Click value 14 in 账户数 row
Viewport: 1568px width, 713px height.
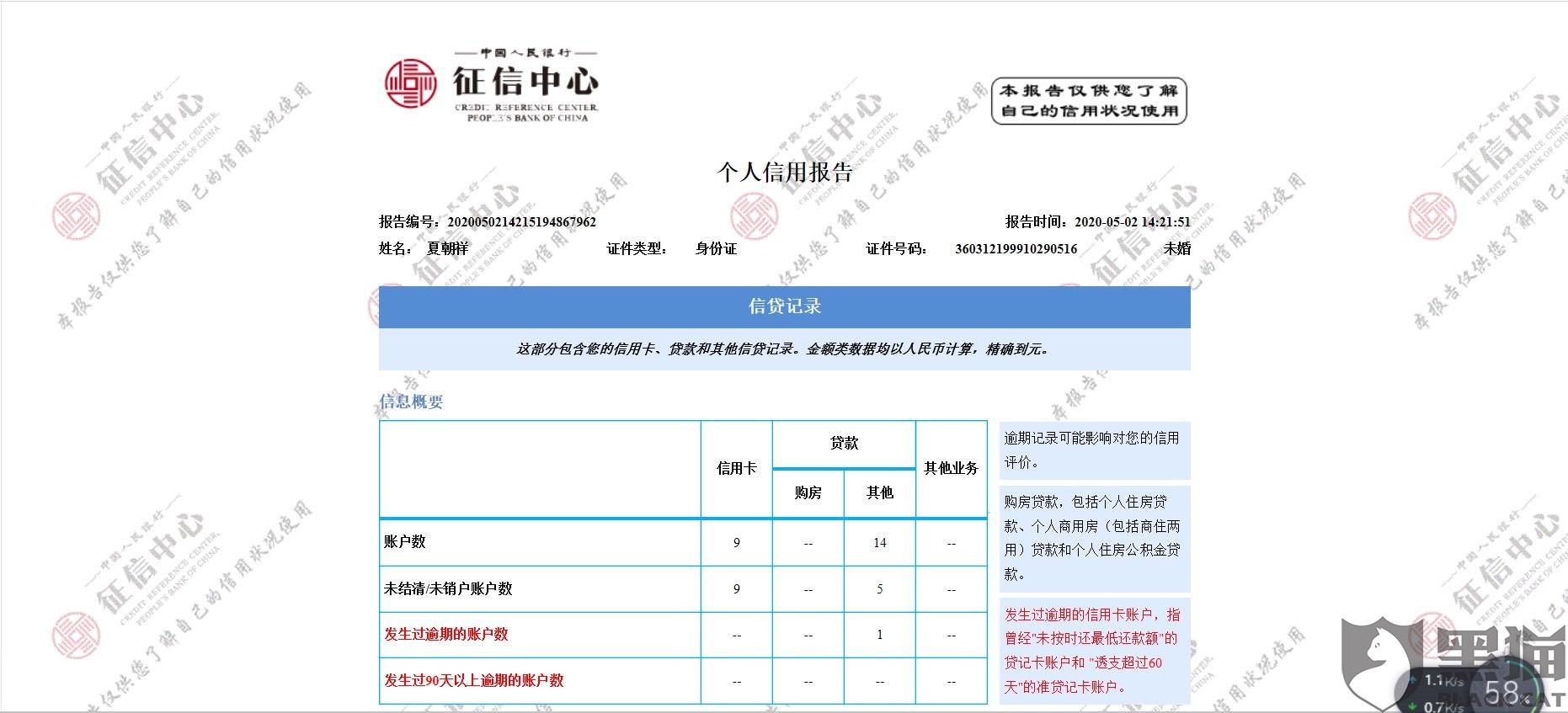tap(880, 543)
